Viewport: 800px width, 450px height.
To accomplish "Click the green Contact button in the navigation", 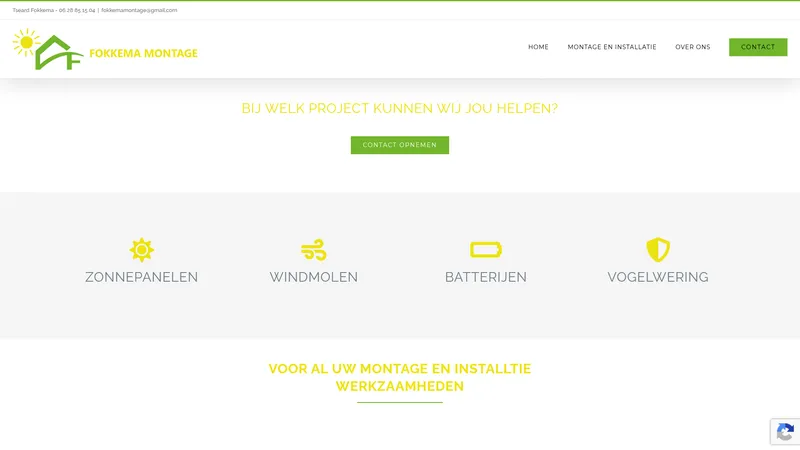I will pos(758,47).
